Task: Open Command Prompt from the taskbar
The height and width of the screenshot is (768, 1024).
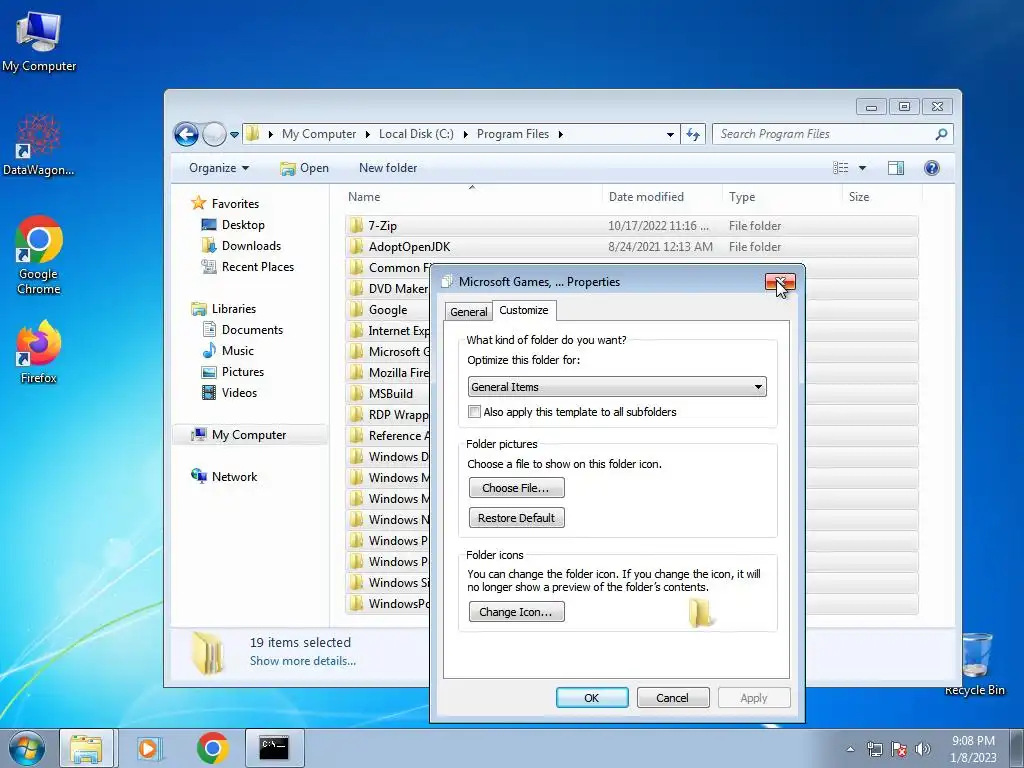Action: (274, 748)
